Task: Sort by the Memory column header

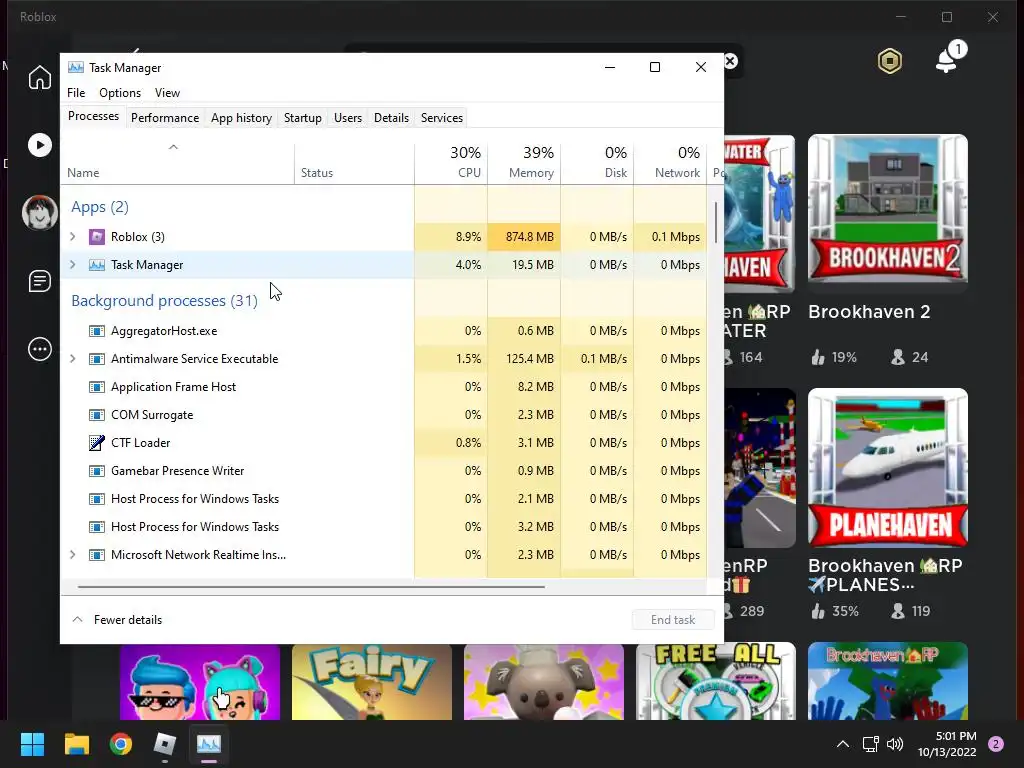Action: (x=524, y=163)
